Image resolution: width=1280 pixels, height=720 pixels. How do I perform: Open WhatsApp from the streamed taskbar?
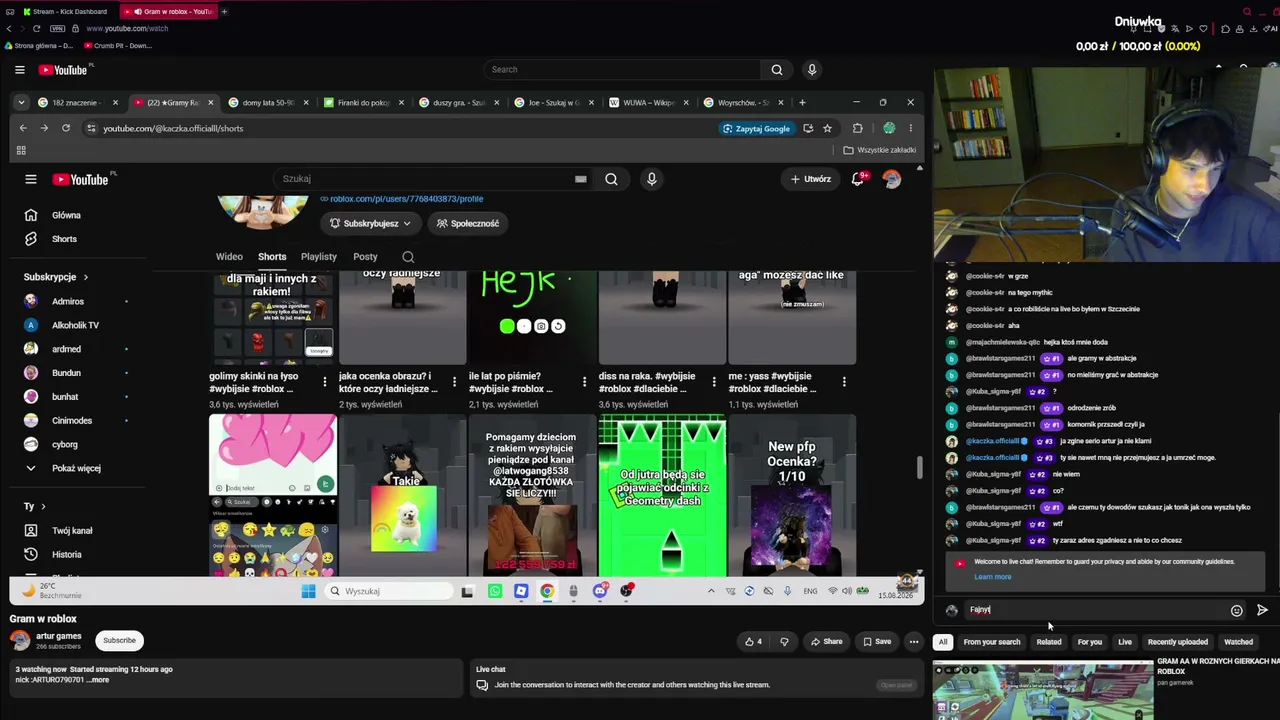[495, 591]
